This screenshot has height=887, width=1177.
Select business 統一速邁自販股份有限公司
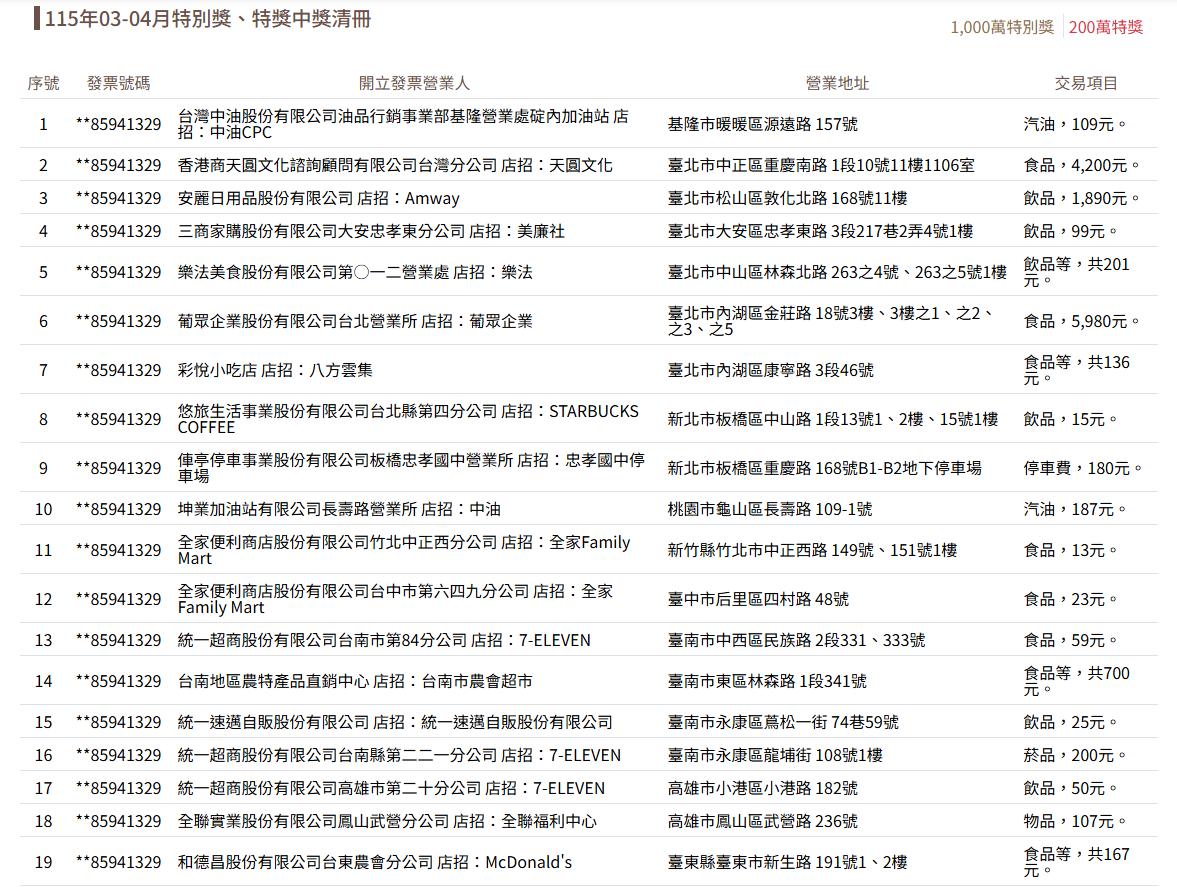click(x=395, y=722)
